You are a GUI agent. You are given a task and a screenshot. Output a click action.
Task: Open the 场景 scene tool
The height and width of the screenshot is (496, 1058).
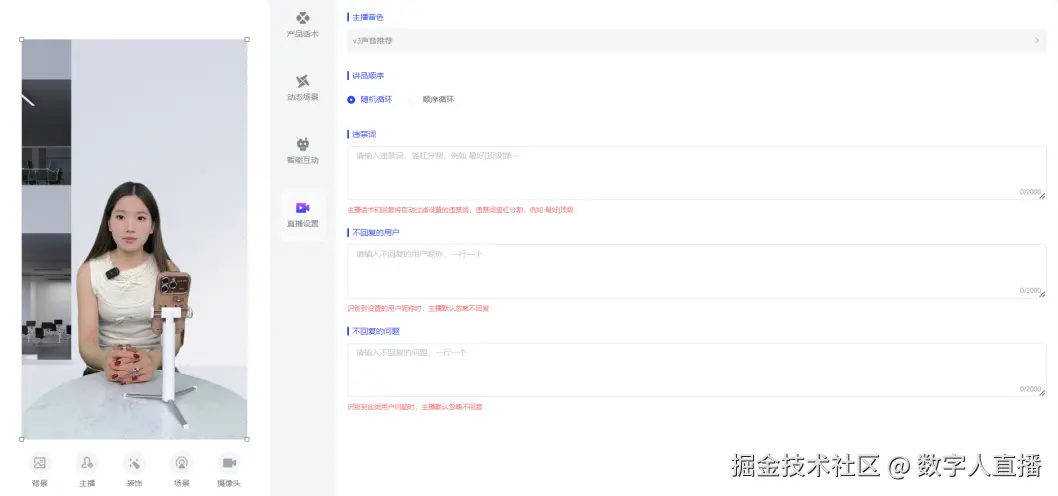[x=182, y=470]
